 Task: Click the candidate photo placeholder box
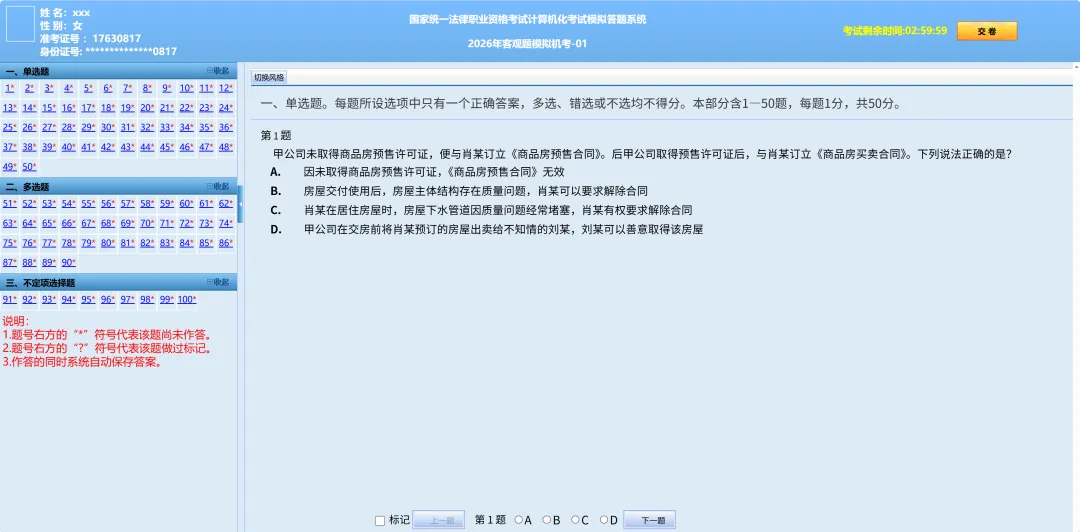click(x=20, y=23)
